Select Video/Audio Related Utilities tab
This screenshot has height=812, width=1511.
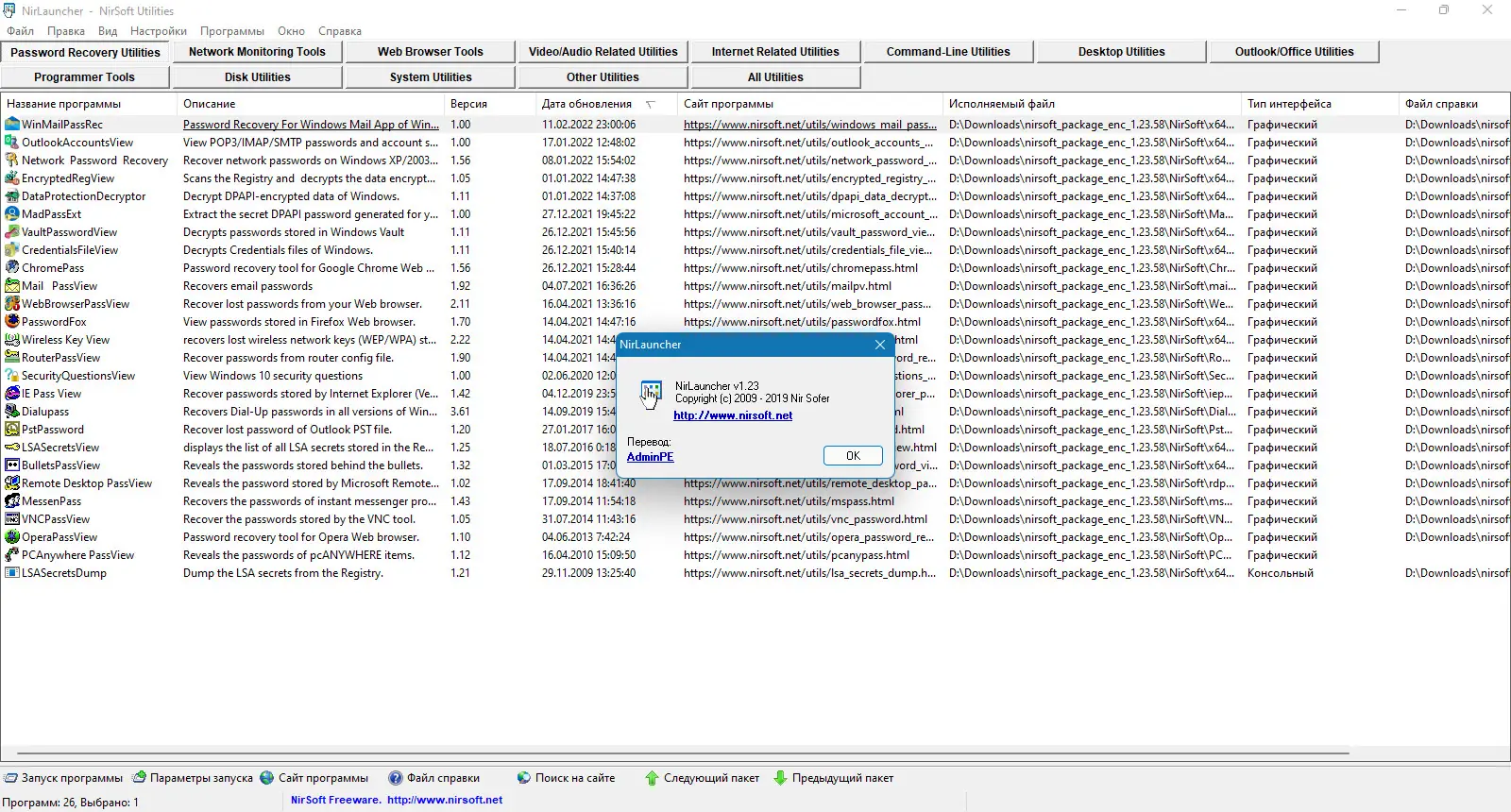tap(603, 52)
